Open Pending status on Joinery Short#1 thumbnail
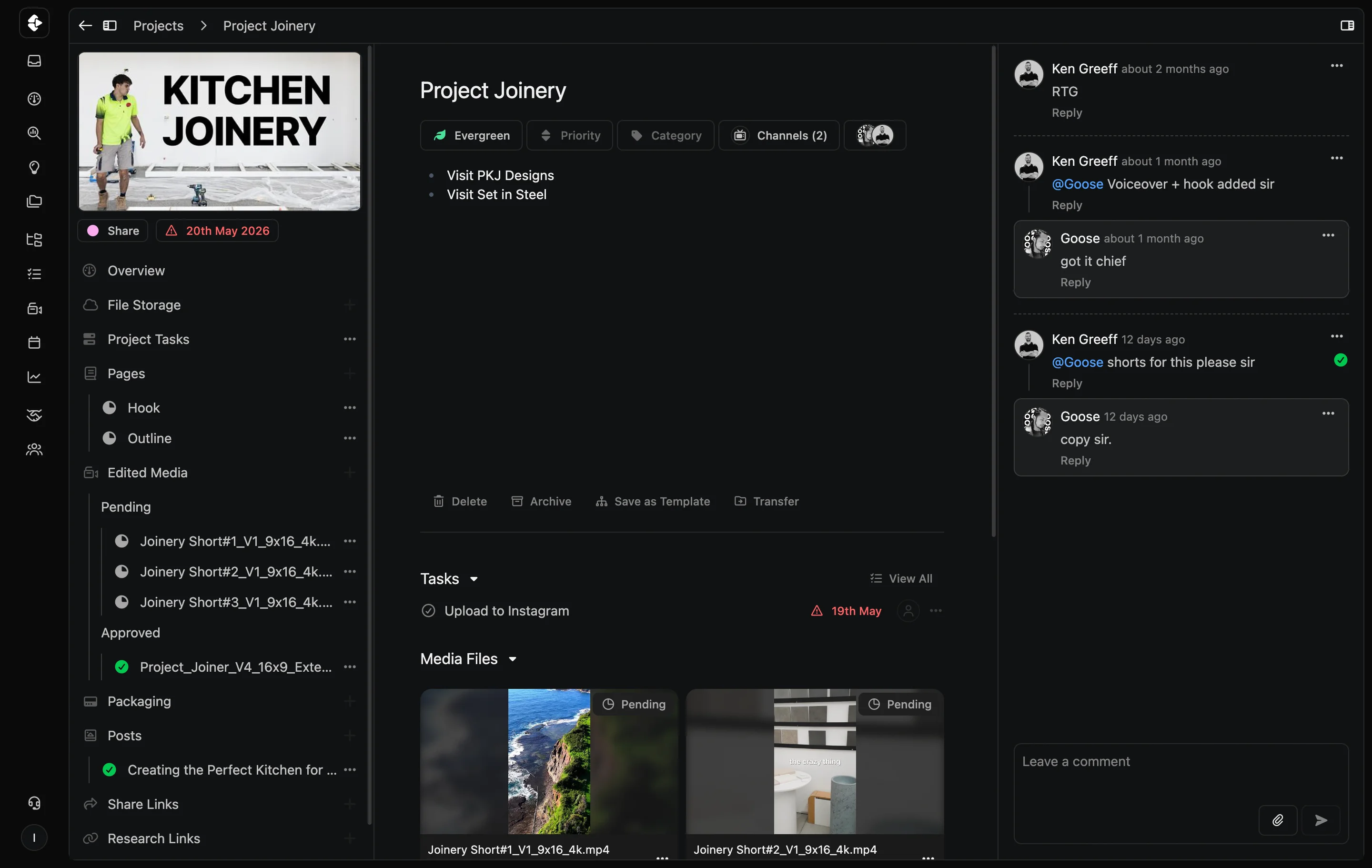This screenshot has height=868, width=1372. point(634,704)
